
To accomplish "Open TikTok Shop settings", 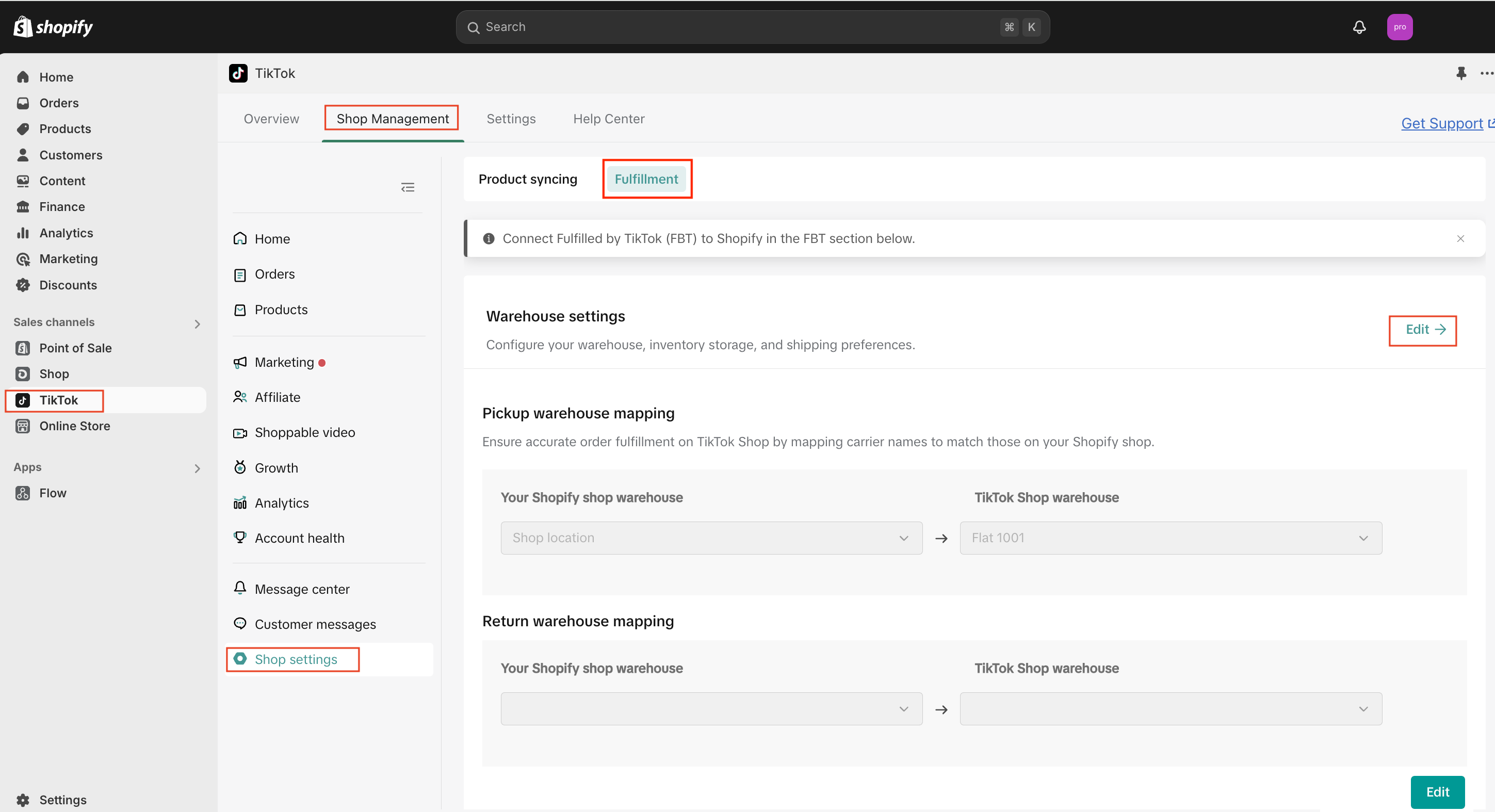I will (329, 659).
